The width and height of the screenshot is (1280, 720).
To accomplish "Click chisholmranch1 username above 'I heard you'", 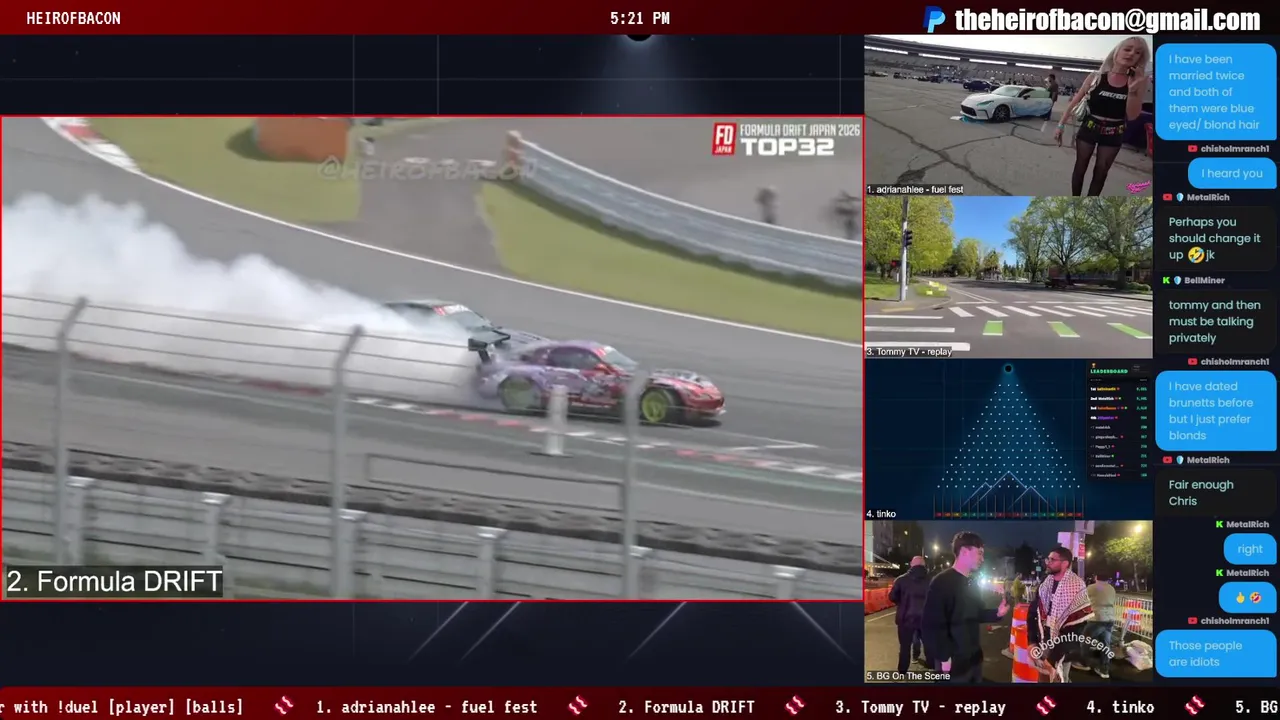I will pos(1235,149).
